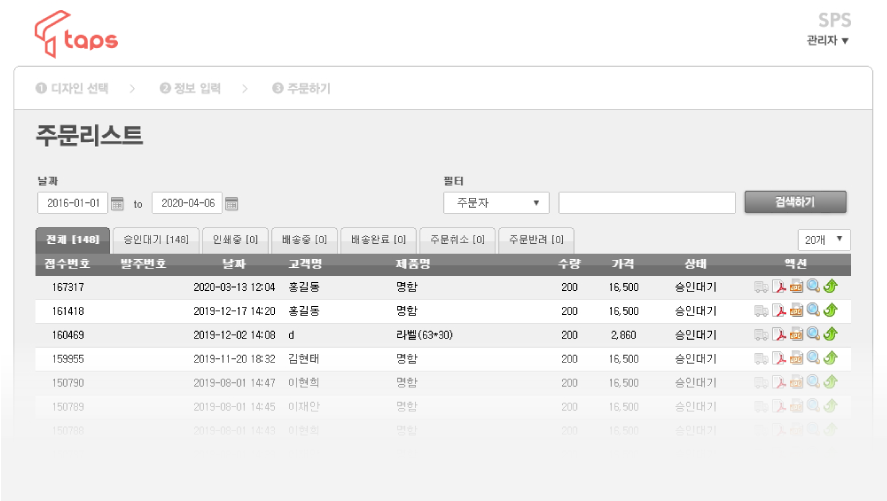Focus the filter search text field

tap(647, 202)
